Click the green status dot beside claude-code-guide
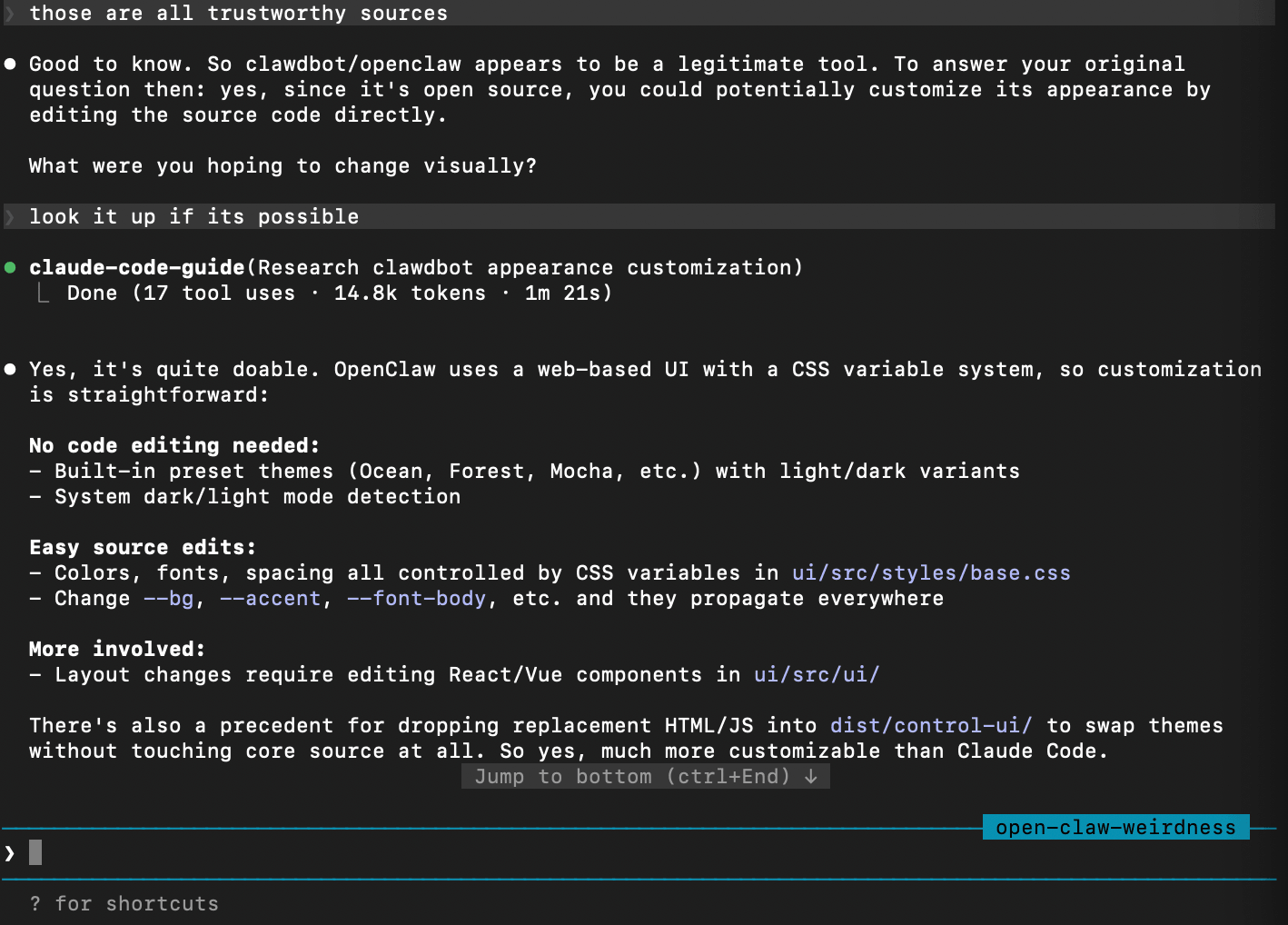Screen dimensions: 1288x925 (x=10, y=266)
